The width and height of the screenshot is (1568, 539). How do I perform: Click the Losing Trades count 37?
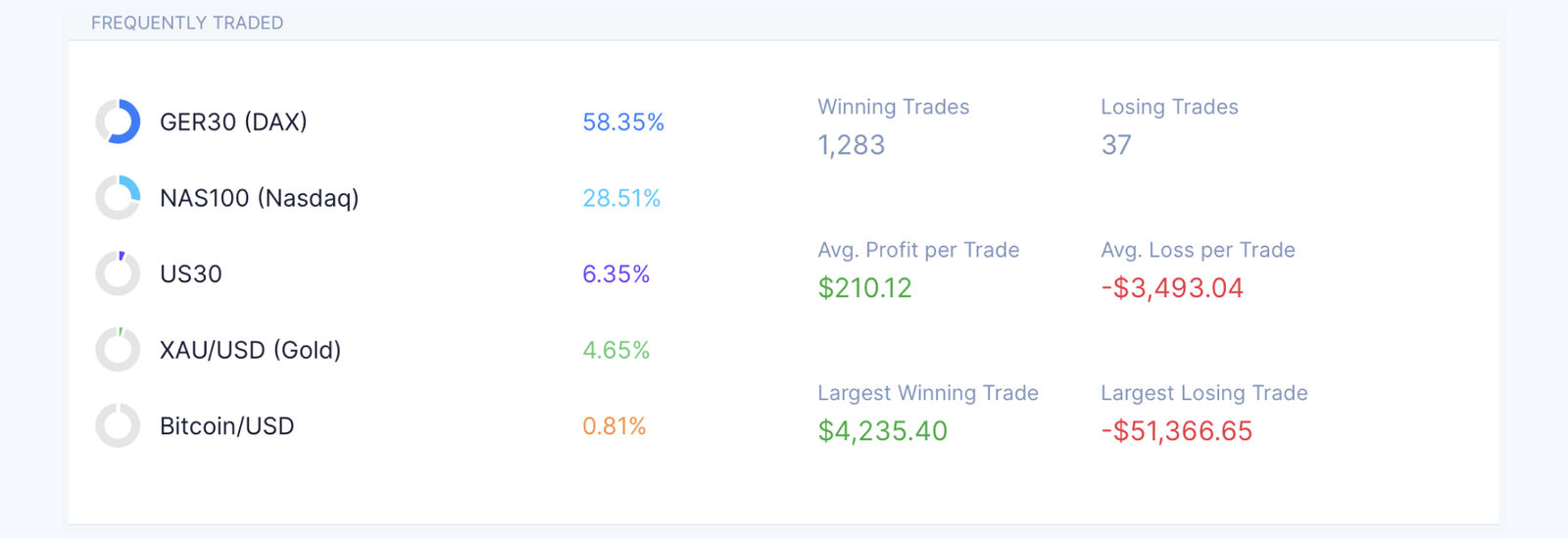coord(1116,145)
